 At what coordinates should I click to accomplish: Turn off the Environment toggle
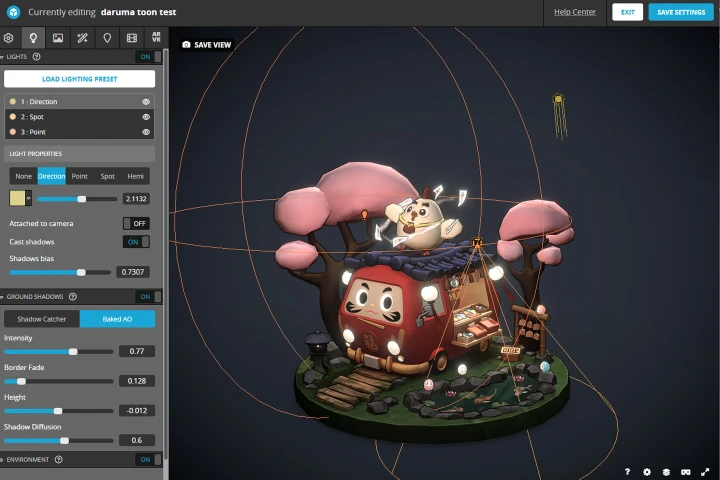[149, 459]
